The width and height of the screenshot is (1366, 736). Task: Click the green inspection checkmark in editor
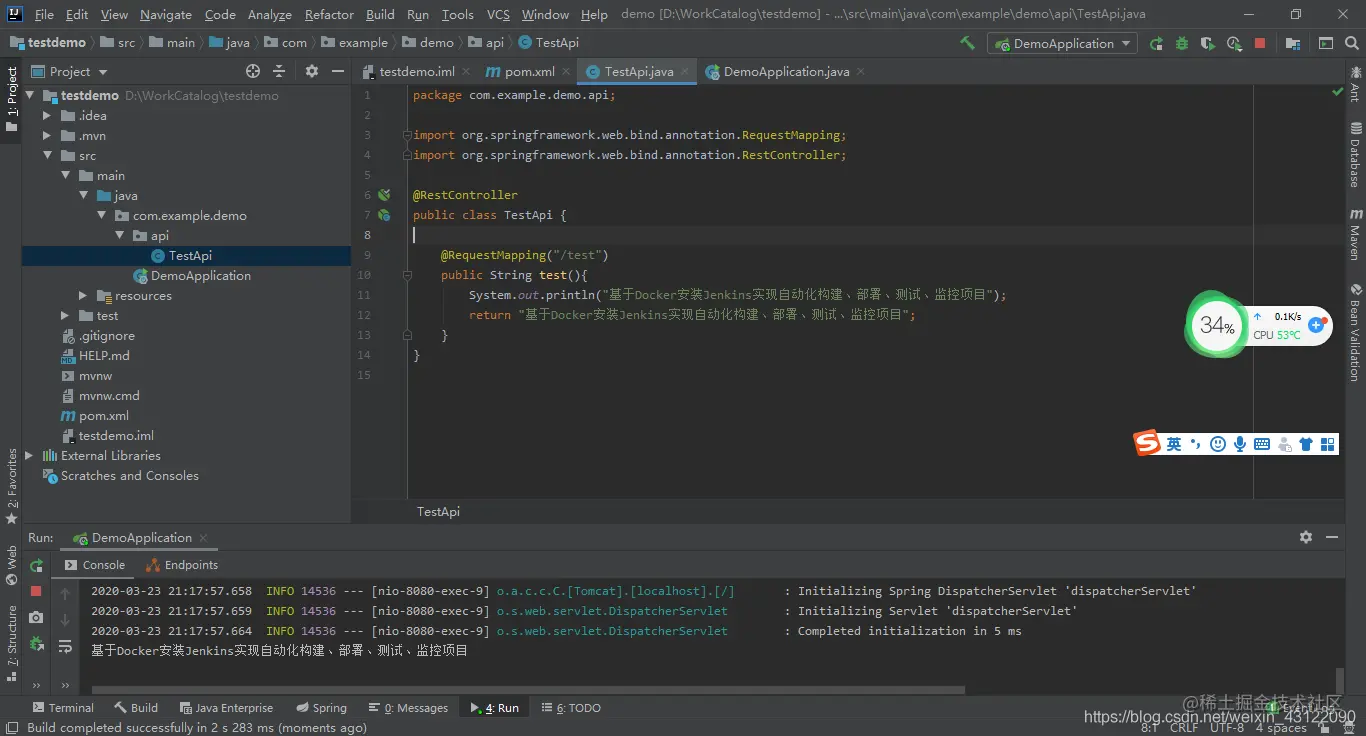(1338, 91)
